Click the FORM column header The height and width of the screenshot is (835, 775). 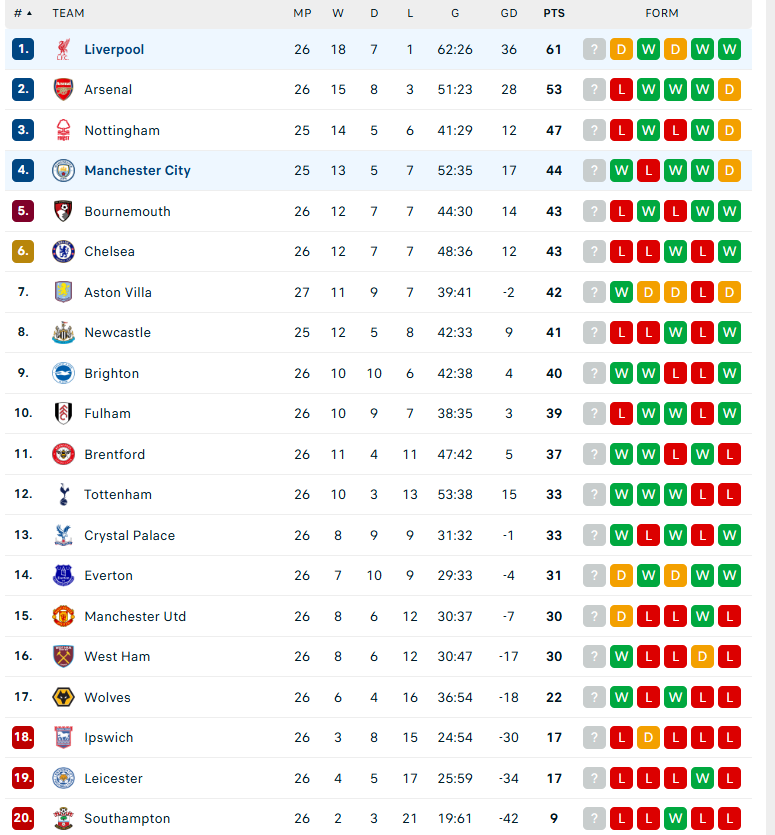[662, 13]
